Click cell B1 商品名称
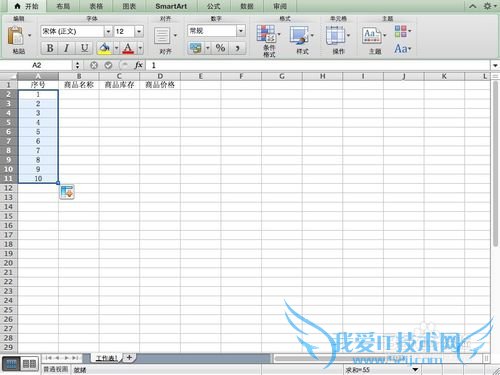The image size is (500, 375). [x=79, y=85]
